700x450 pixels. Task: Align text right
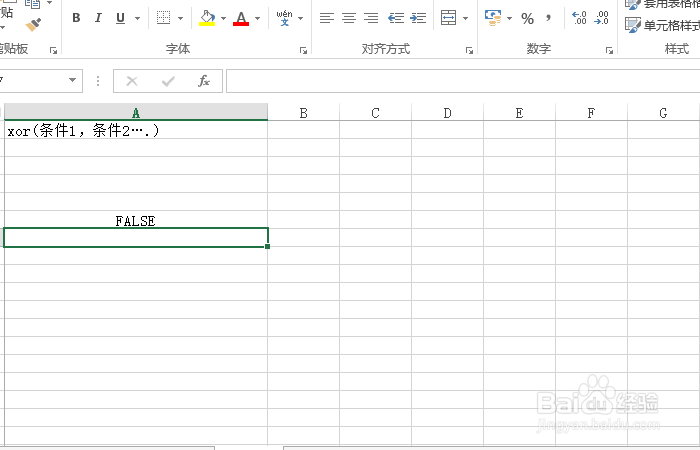(x=371, y=18)
